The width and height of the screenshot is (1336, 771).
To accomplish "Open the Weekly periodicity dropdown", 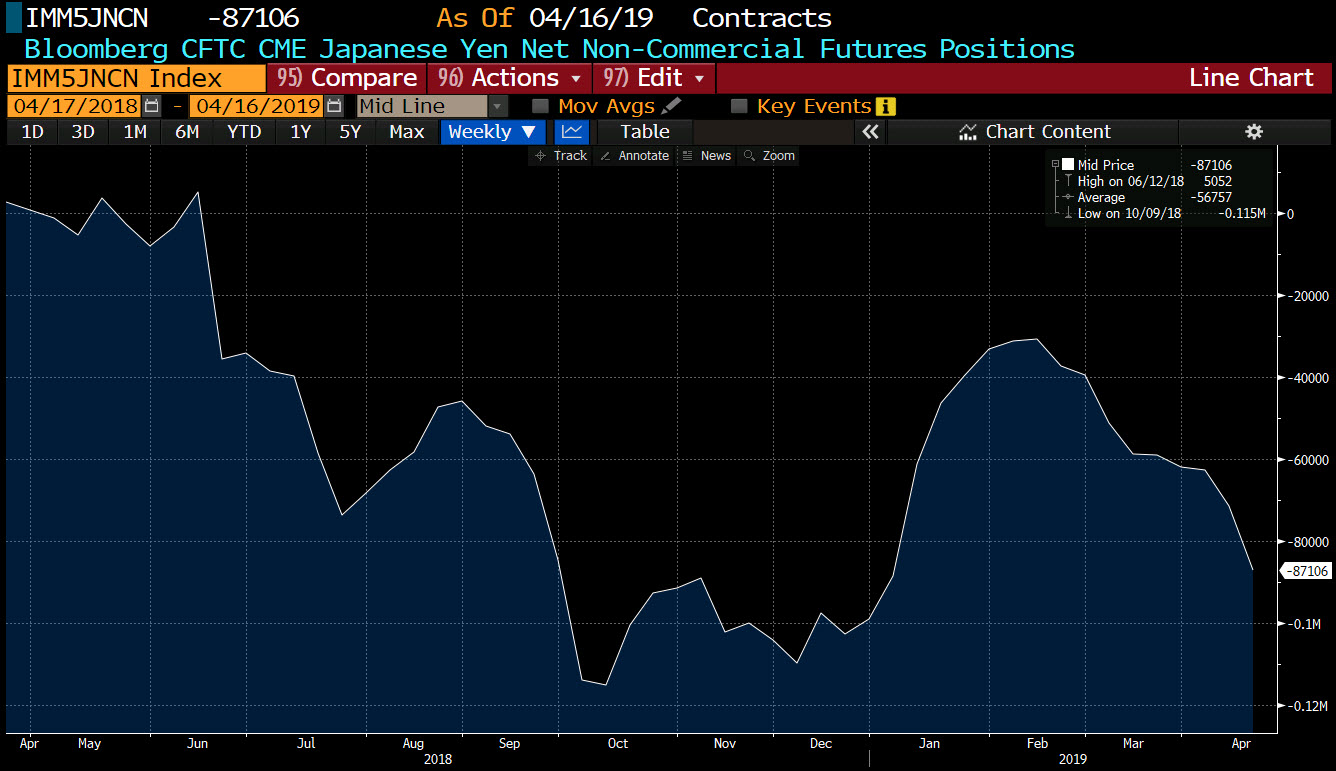I will pos(493,132).
